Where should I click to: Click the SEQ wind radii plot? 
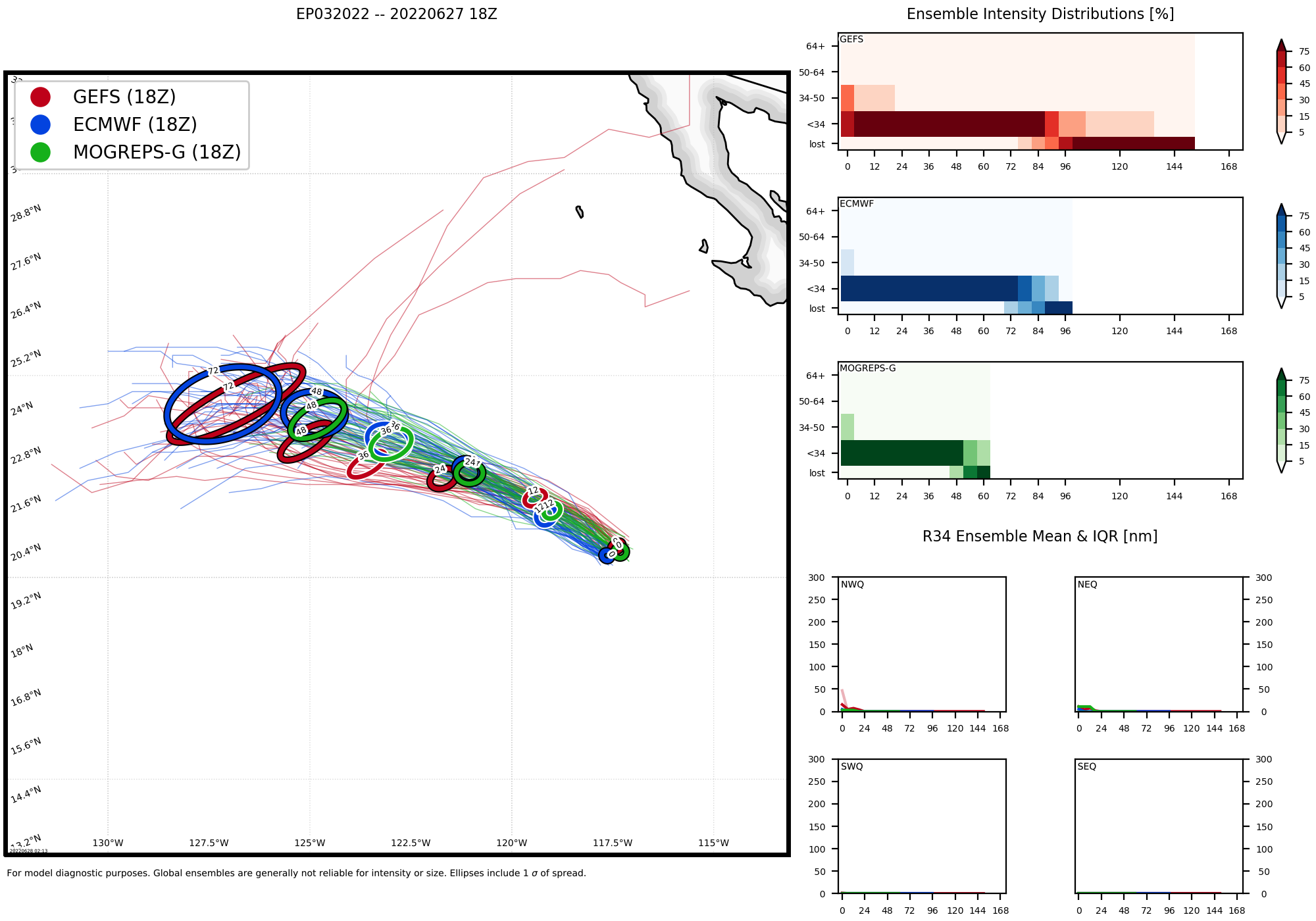point(1159,826)
